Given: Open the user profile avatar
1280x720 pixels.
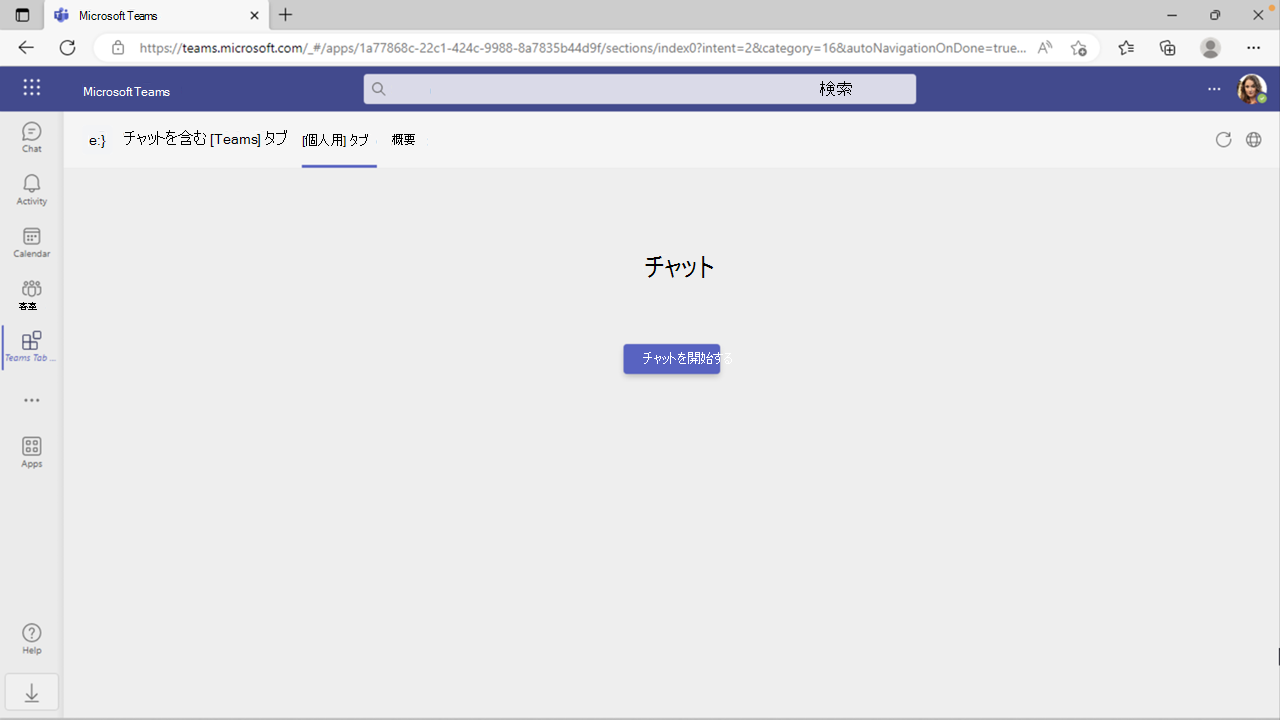Looking at the screenshot, I should tap(1252, 89).
